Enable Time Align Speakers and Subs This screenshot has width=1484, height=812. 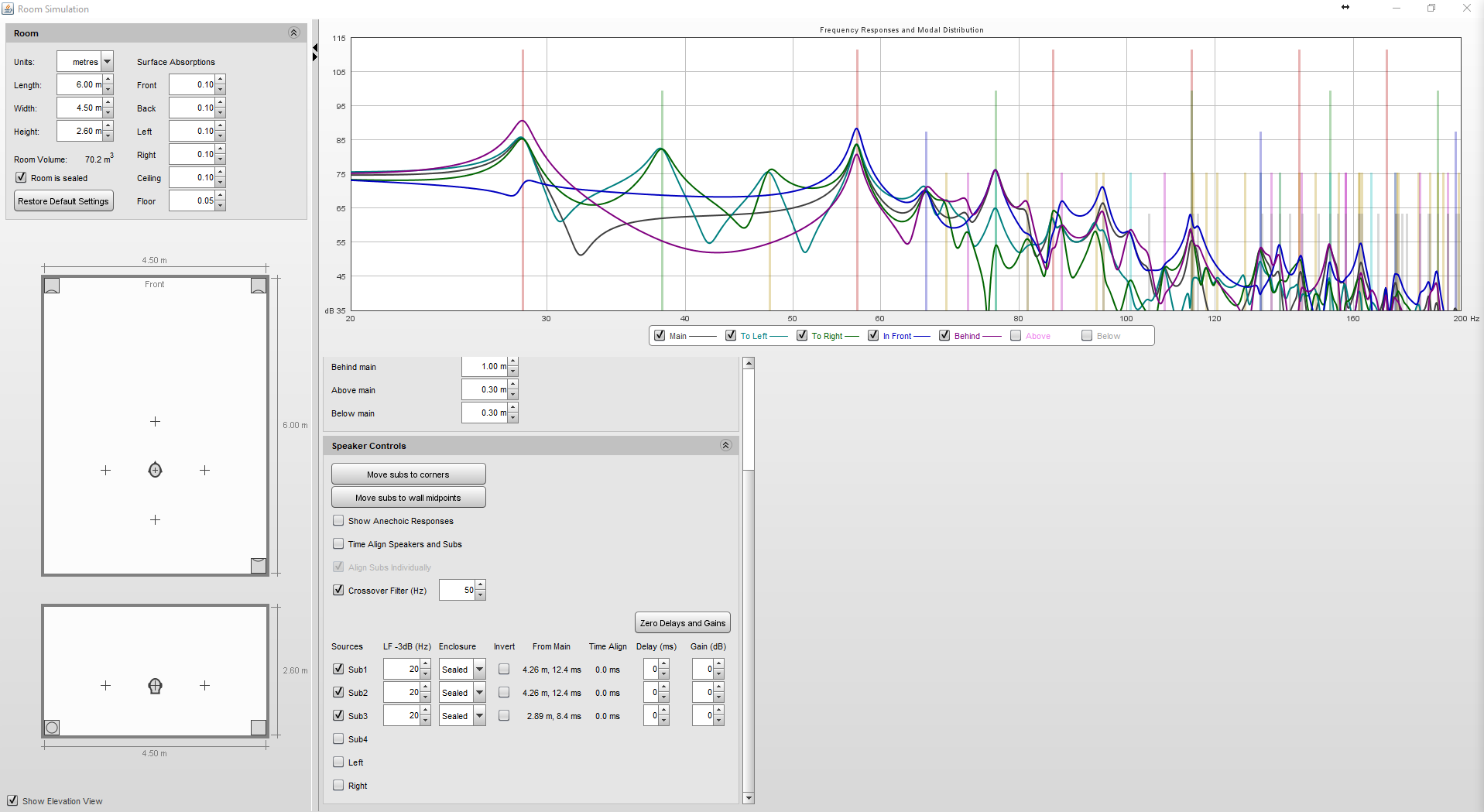point(338,543)
